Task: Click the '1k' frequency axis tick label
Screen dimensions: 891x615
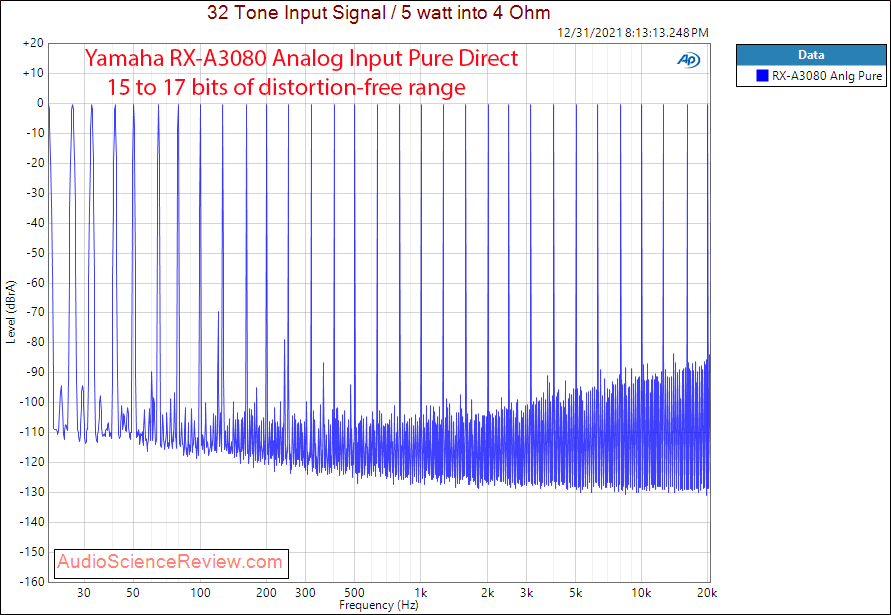Action: point(420,593)
